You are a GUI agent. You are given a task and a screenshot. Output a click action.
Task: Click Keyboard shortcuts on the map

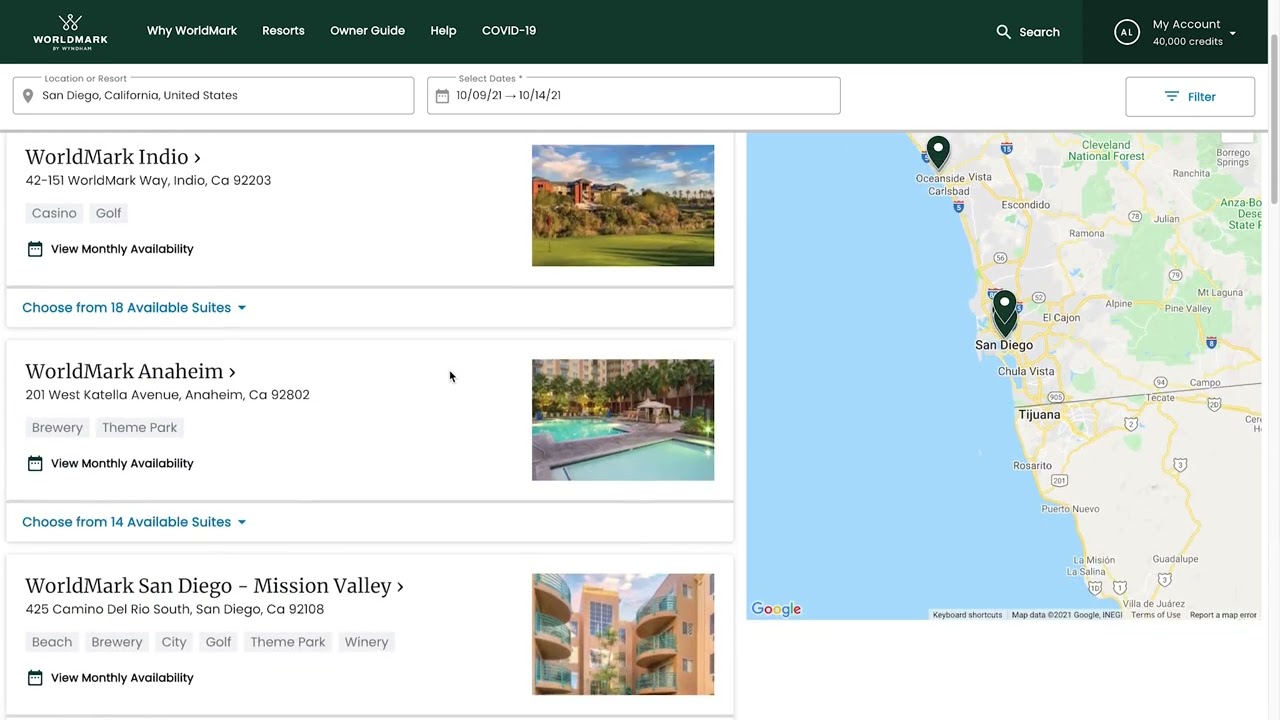[967, 615]
